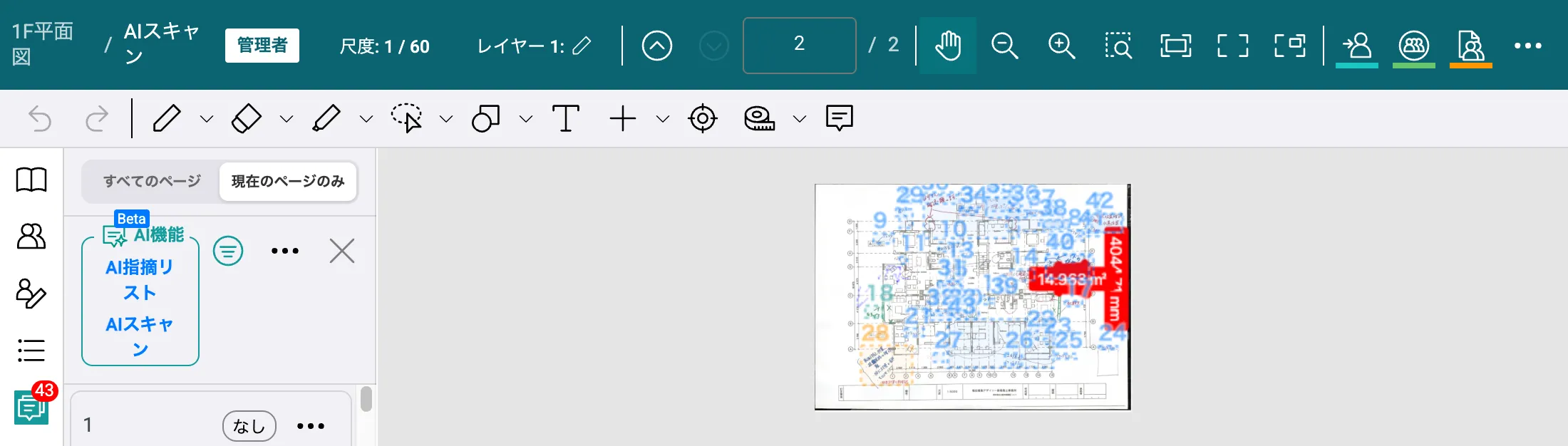Select the eraser tool
Image resolution: width=1568 pixels, height=446 pixels.
tap(247, 118)
